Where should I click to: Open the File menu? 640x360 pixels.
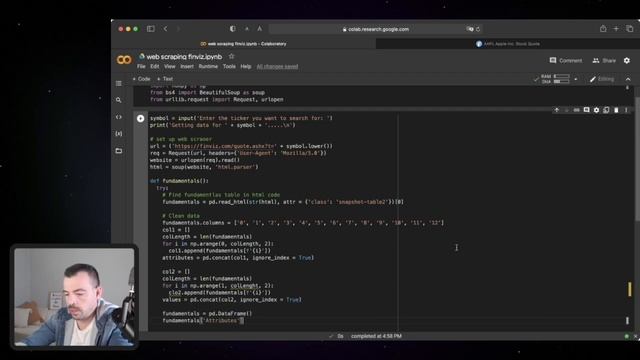click(141, 67)
